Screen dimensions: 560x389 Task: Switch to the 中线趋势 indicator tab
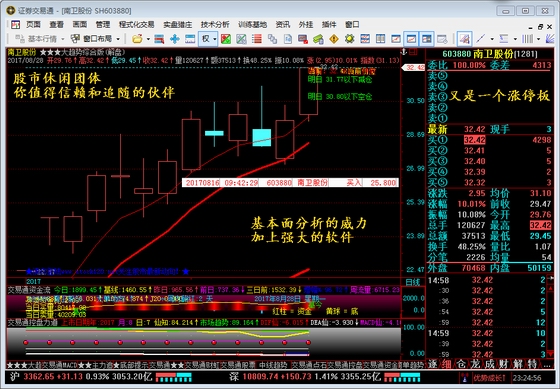click(273, 365)
